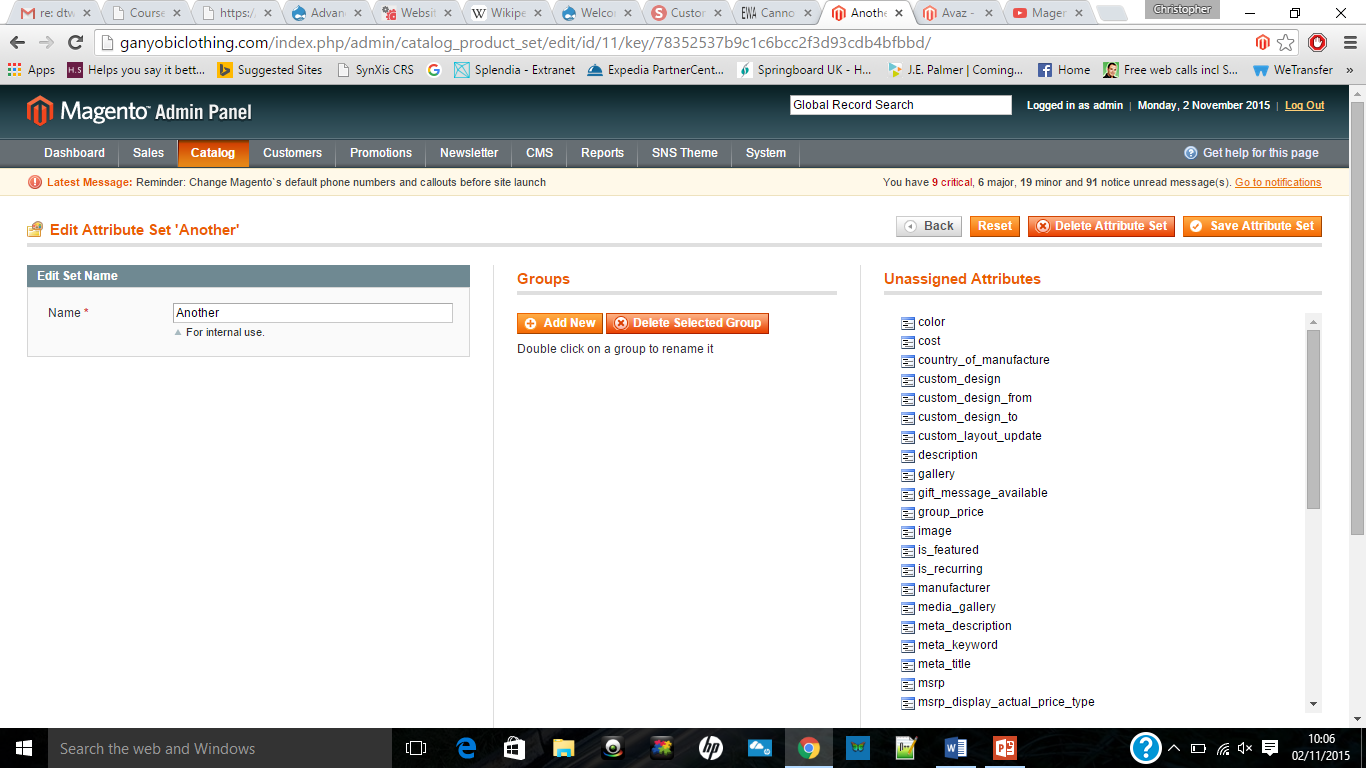Image resolution: width=1366 pixels, height=768 pixels.
Task: Click the Add New group button
Action: 559,323
